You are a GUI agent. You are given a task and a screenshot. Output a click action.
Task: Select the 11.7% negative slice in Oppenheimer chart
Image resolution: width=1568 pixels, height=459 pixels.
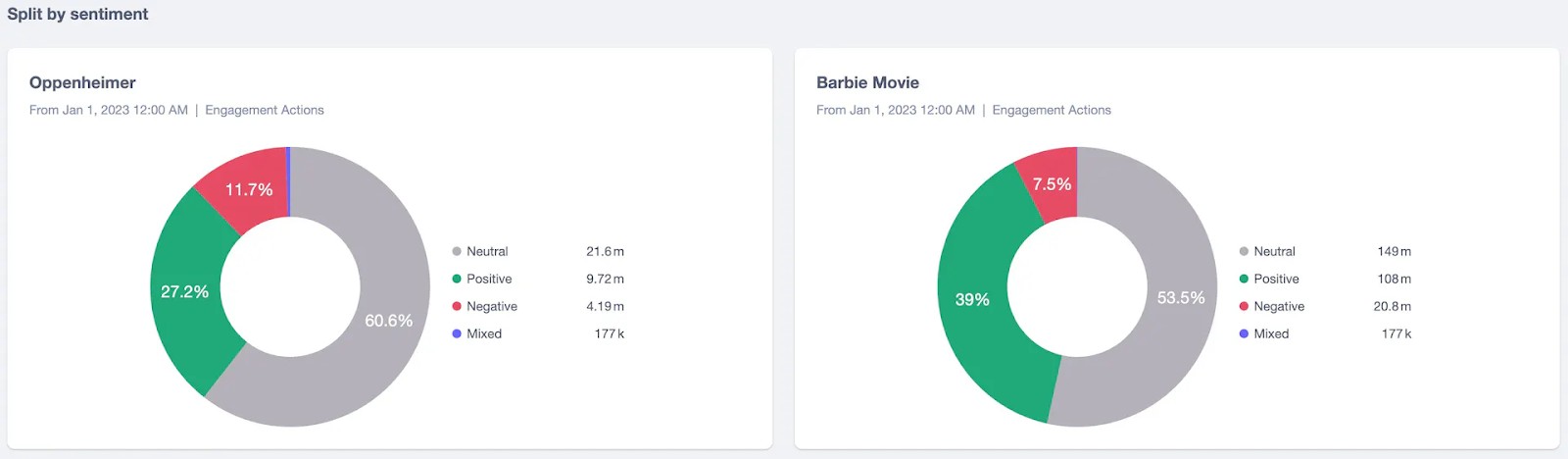249,189
